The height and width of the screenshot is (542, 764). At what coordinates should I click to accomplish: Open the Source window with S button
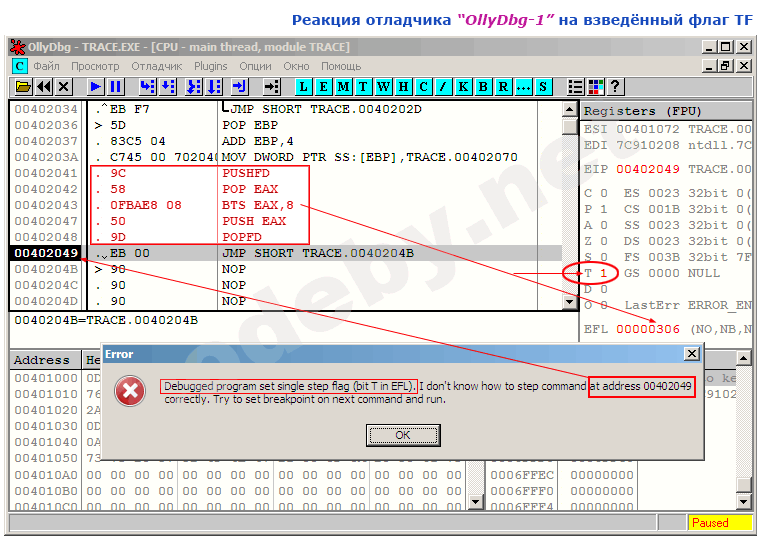pos(543,87)
